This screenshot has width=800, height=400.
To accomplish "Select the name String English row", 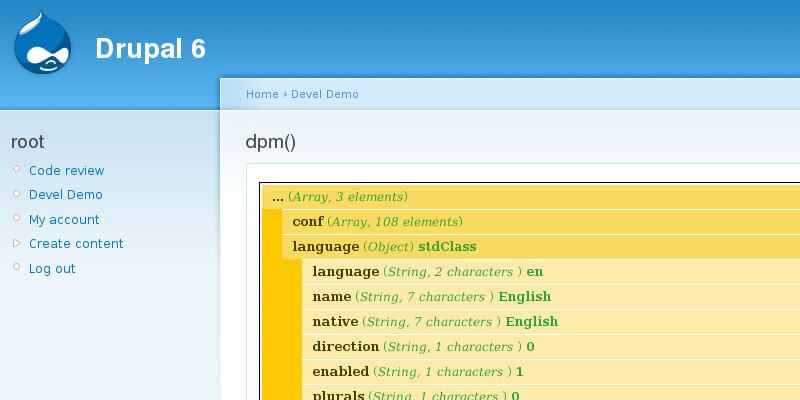I will (x=431, y=297).
